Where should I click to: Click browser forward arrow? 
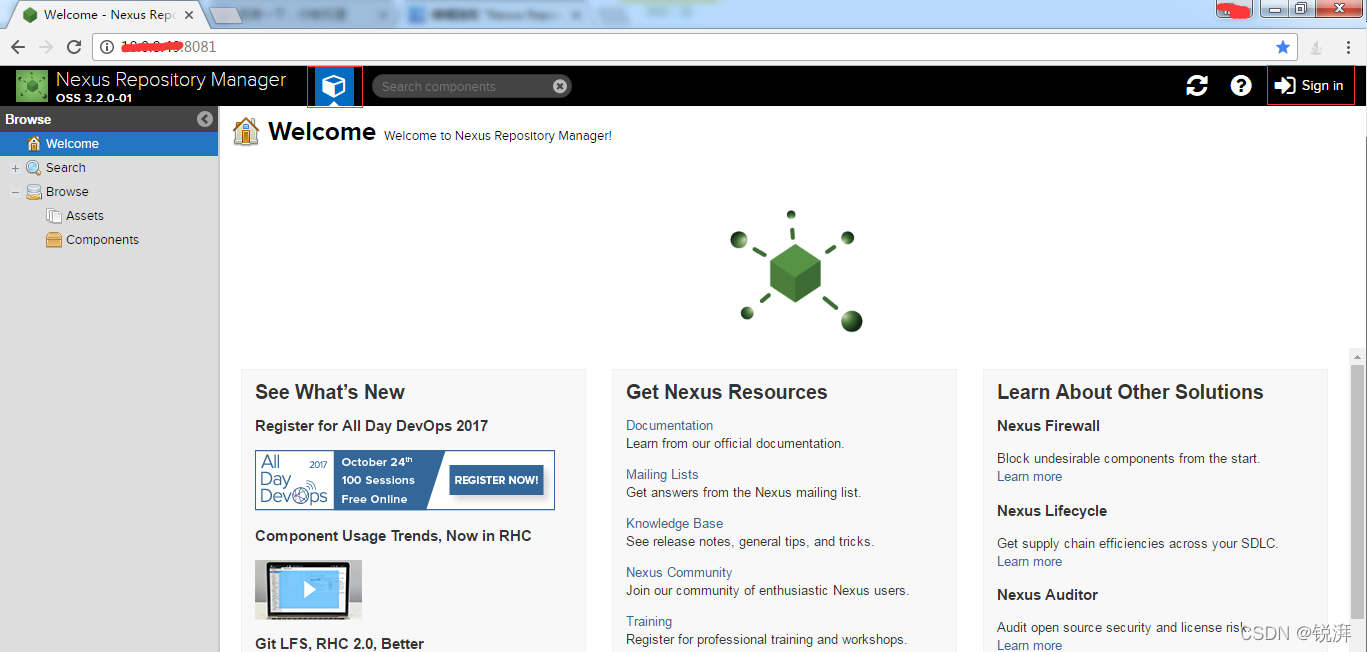(x=46, y=47)
